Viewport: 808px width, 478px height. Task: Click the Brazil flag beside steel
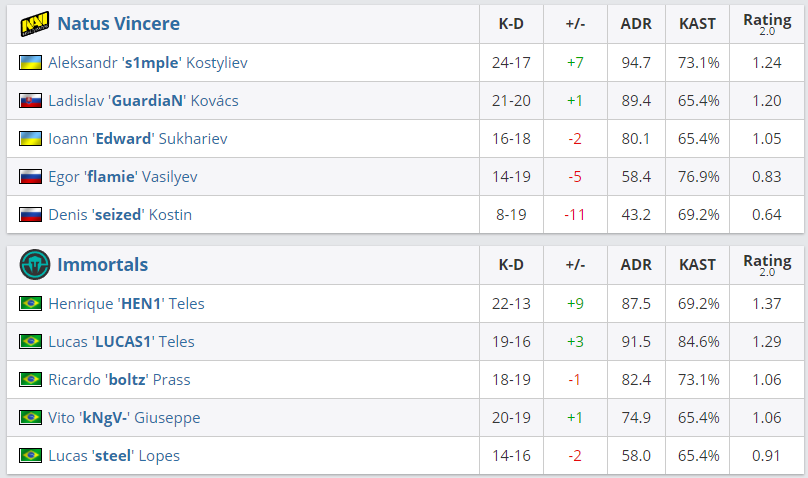pyautogui.click(x=31, y=456)
